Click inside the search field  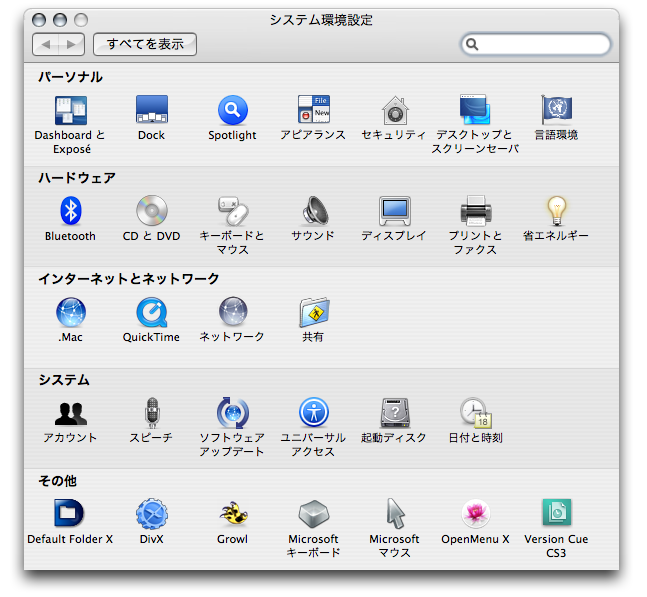(x=542, y=44)
